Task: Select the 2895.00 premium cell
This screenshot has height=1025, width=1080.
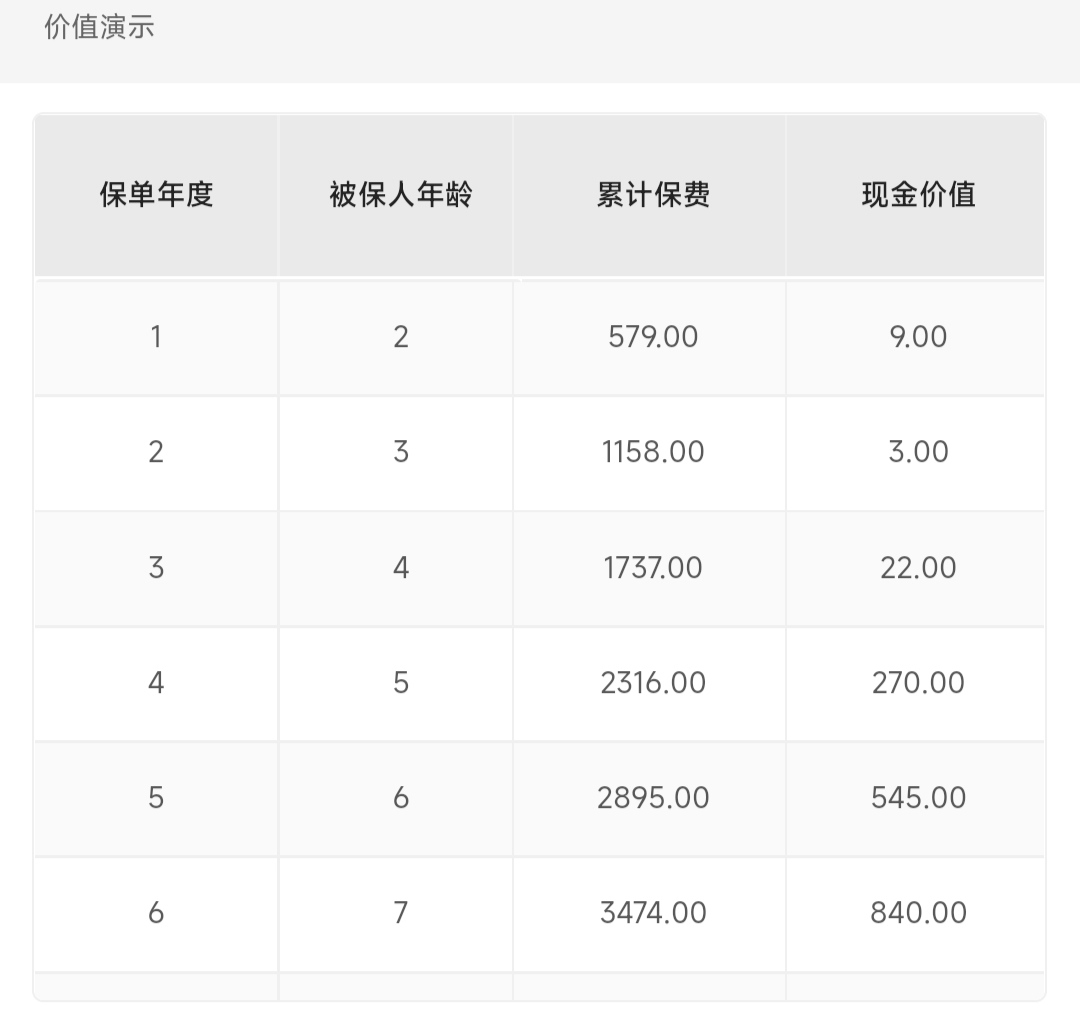Action: point(653,798)
